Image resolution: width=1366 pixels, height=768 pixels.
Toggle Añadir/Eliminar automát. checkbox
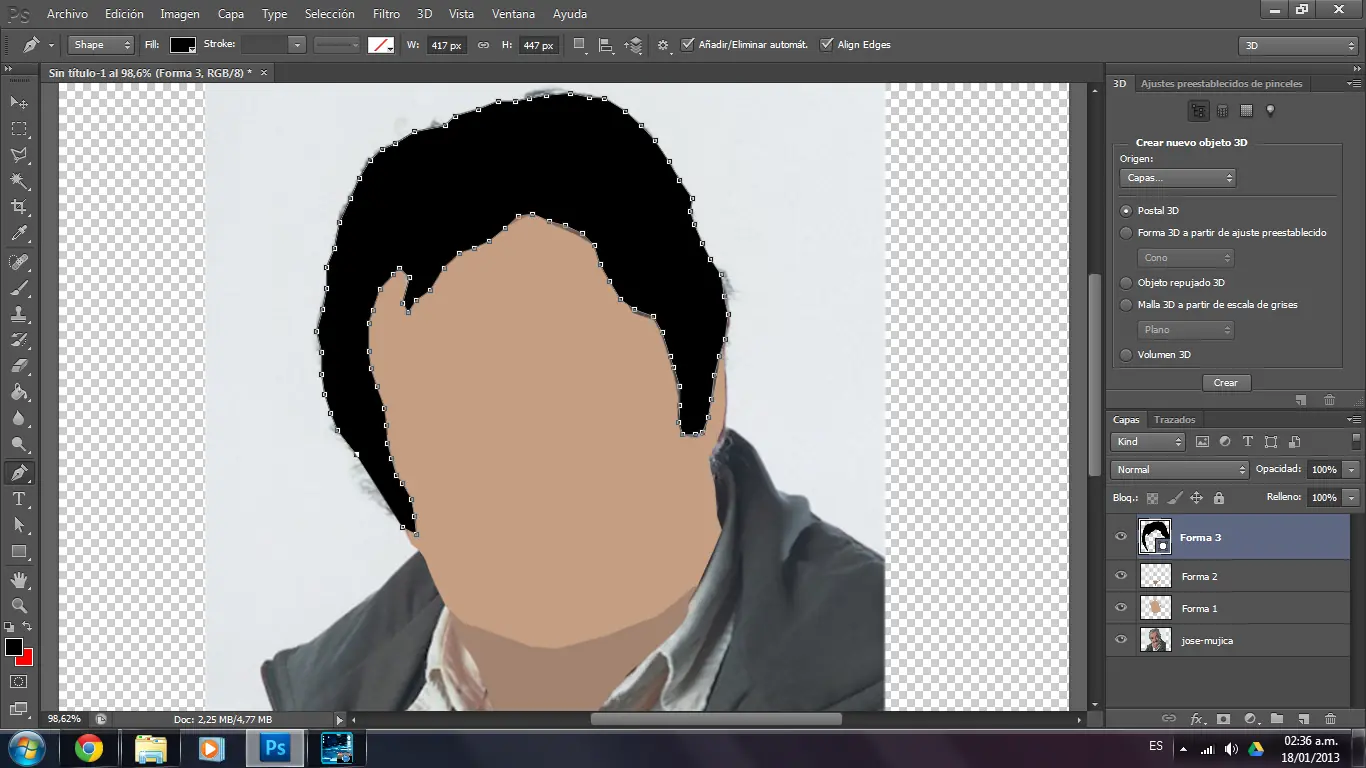click(687, 44)
